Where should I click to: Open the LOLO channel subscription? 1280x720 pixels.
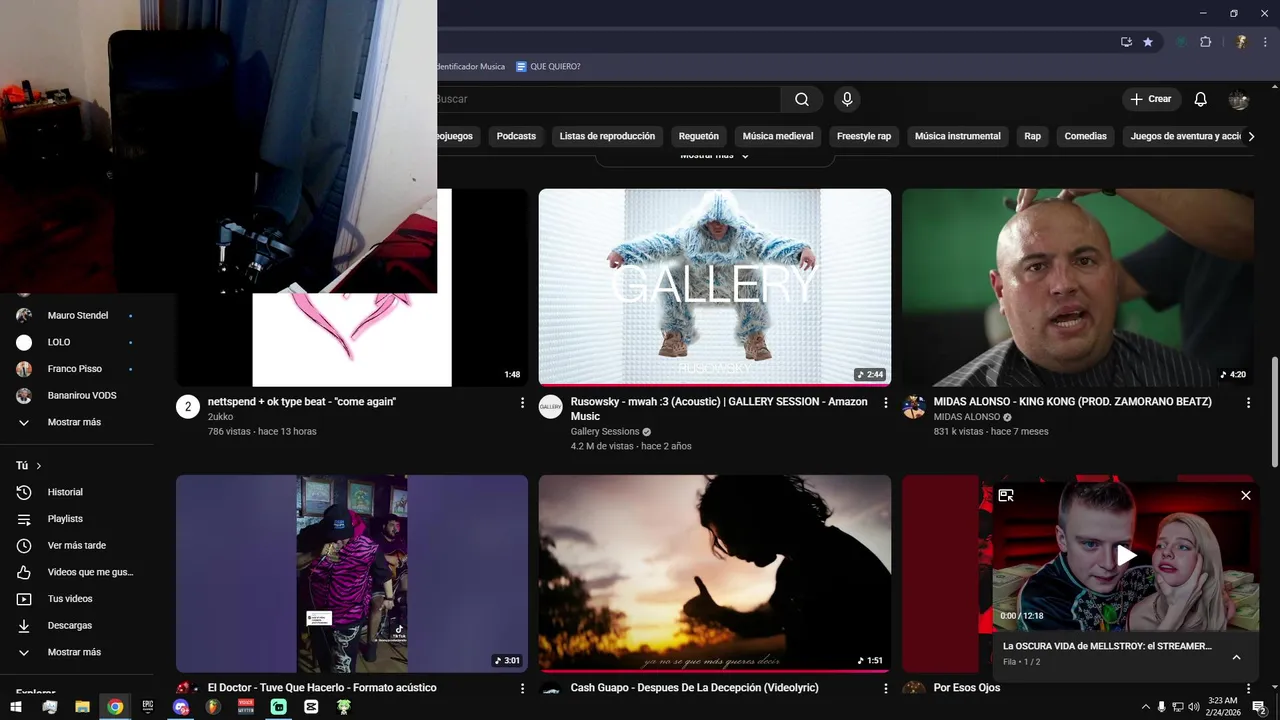click(76, 342)
